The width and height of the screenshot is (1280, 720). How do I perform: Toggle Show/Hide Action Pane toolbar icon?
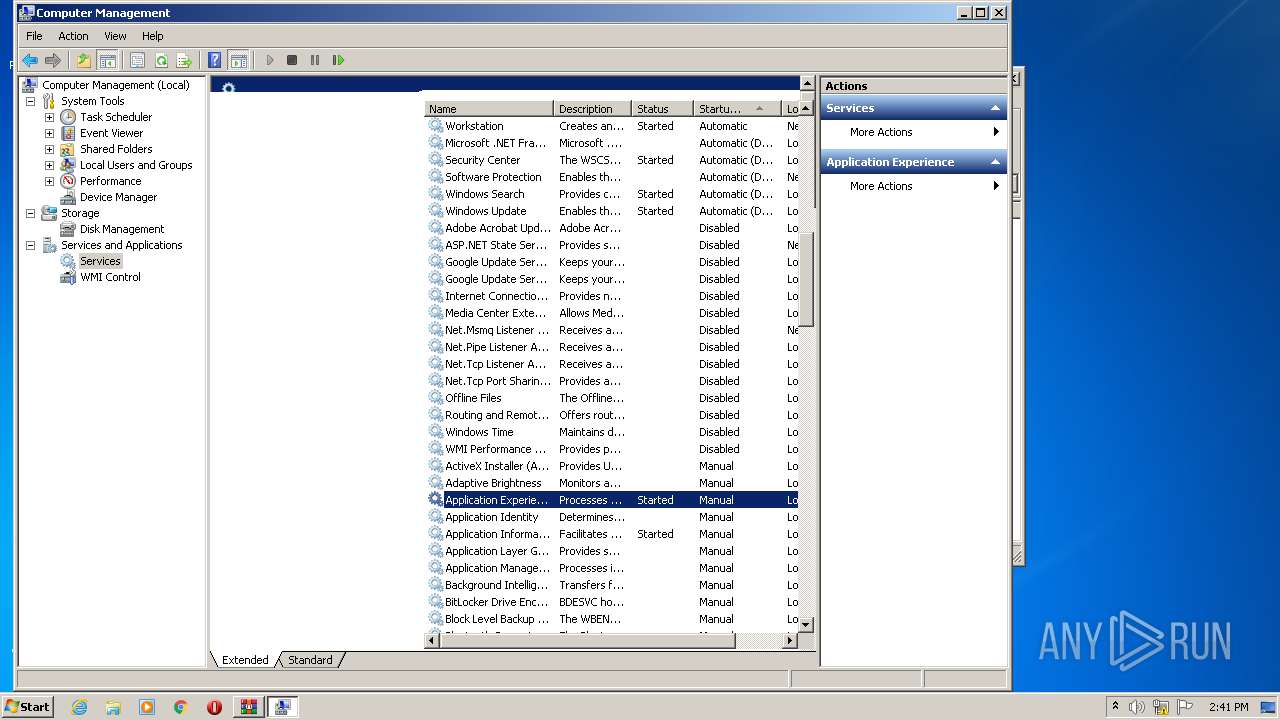click(238, 60)
